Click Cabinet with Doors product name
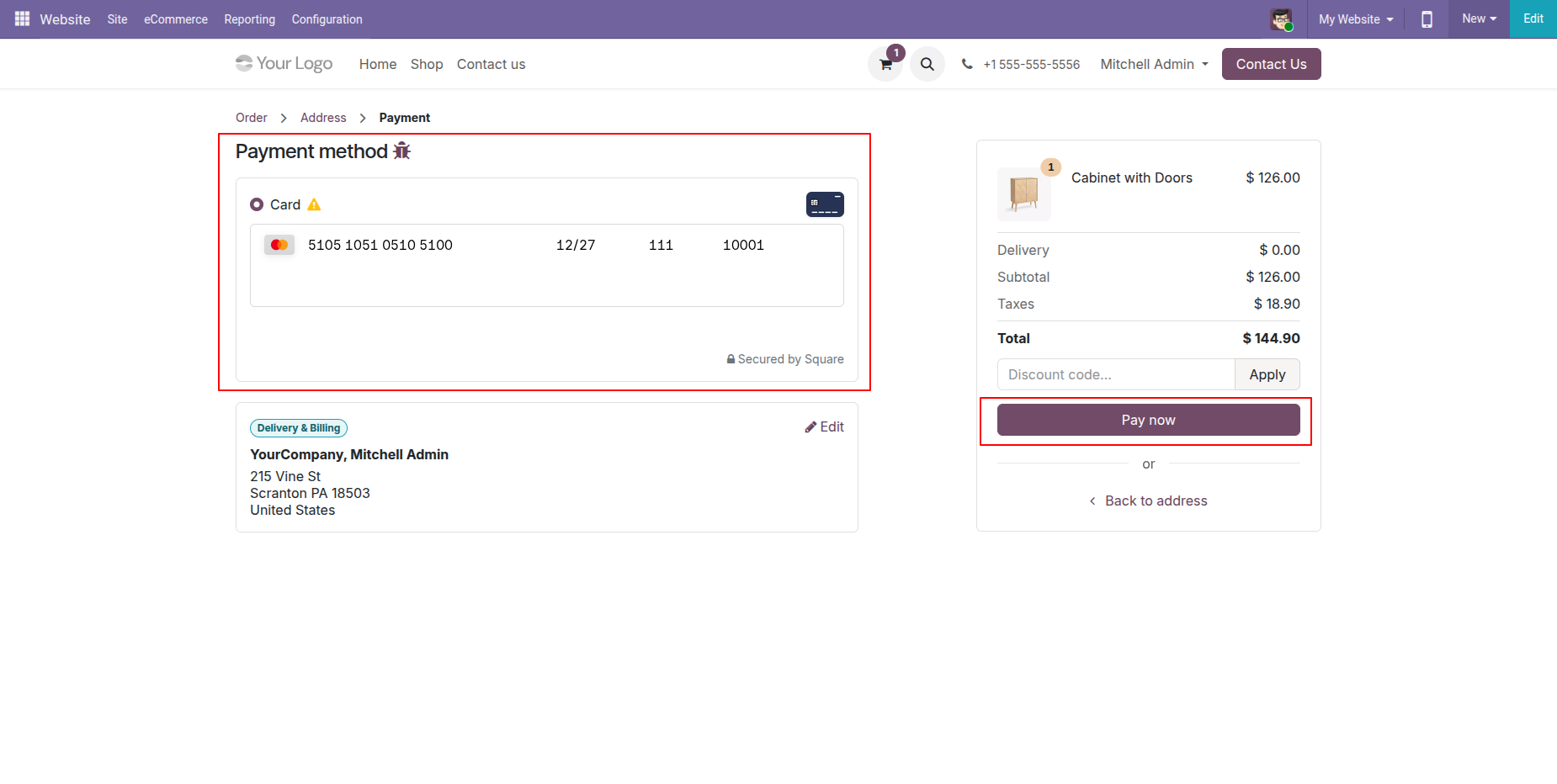 [1132, 177]
